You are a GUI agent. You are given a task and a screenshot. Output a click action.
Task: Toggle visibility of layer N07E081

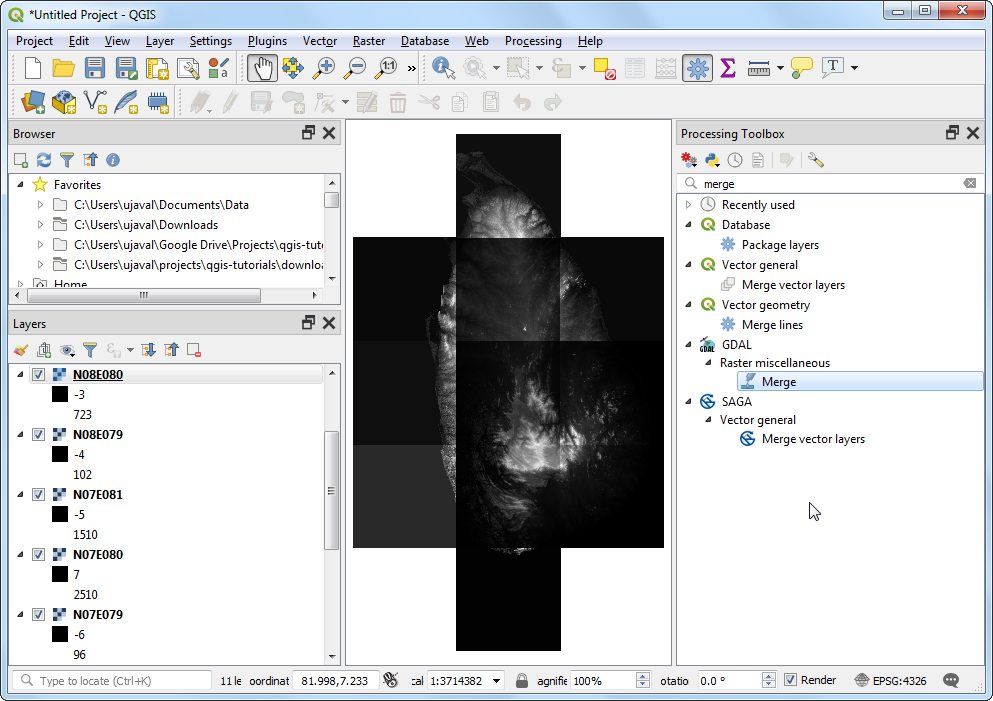coord(39,495)
